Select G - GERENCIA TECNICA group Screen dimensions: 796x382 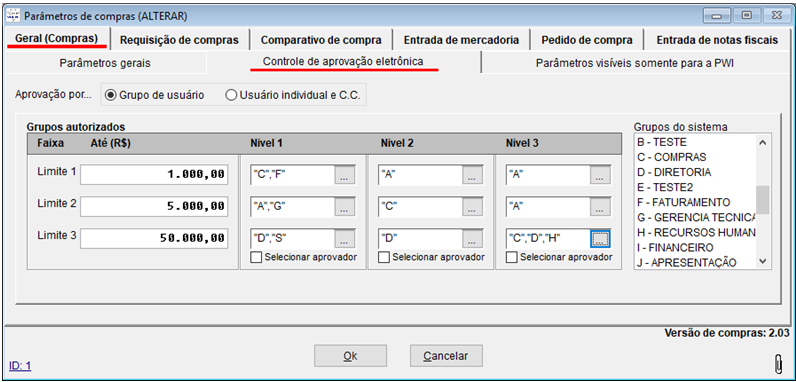tap(696, 217)
